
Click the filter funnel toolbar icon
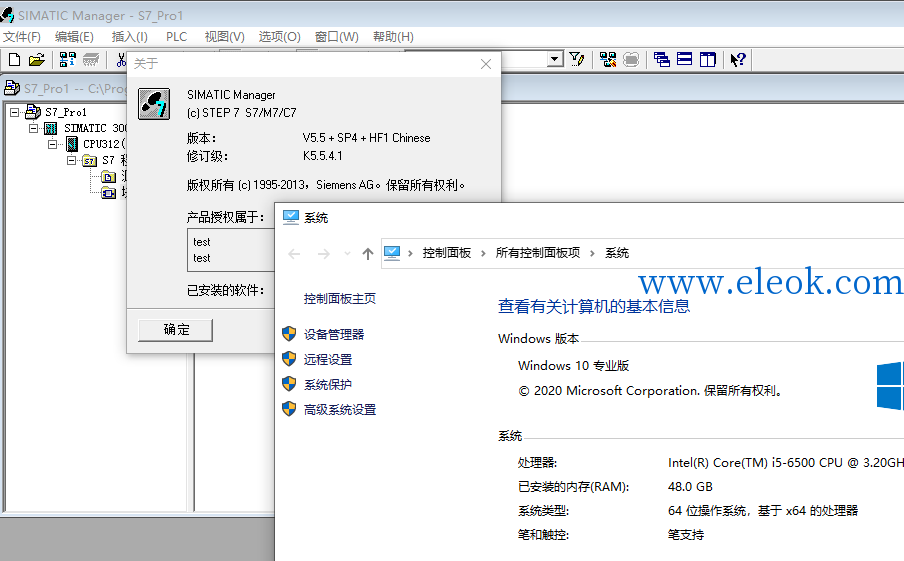point(577,59)
